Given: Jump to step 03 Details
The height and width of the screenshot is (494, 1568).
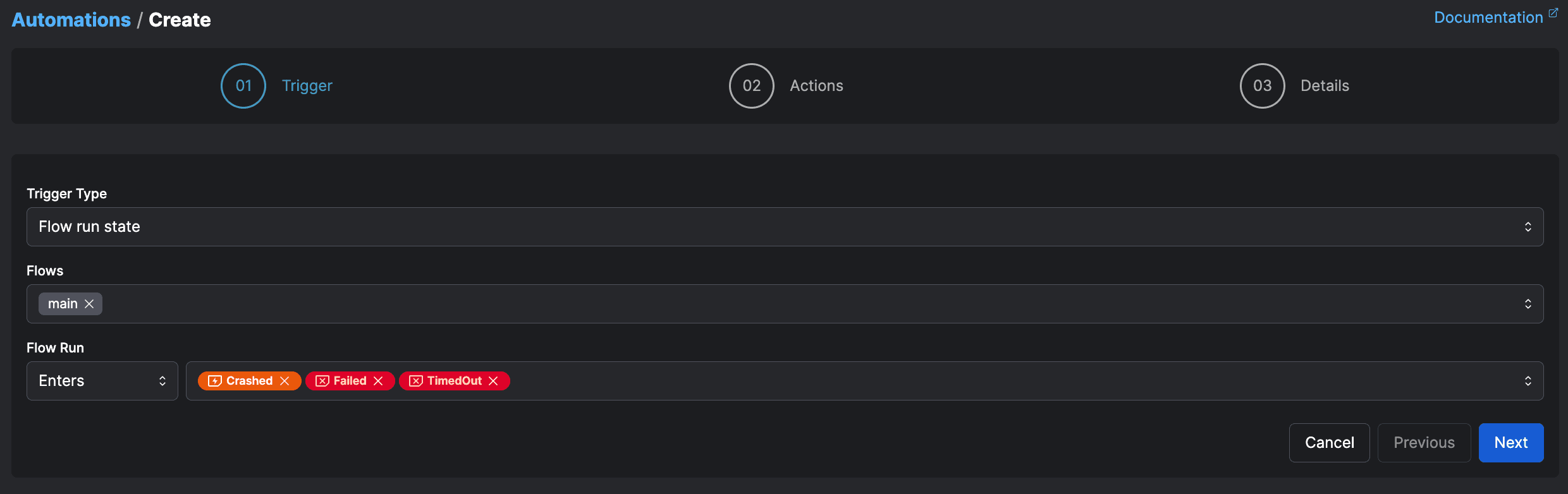Looking at the screenshot, I should [x=1263, y=86].
